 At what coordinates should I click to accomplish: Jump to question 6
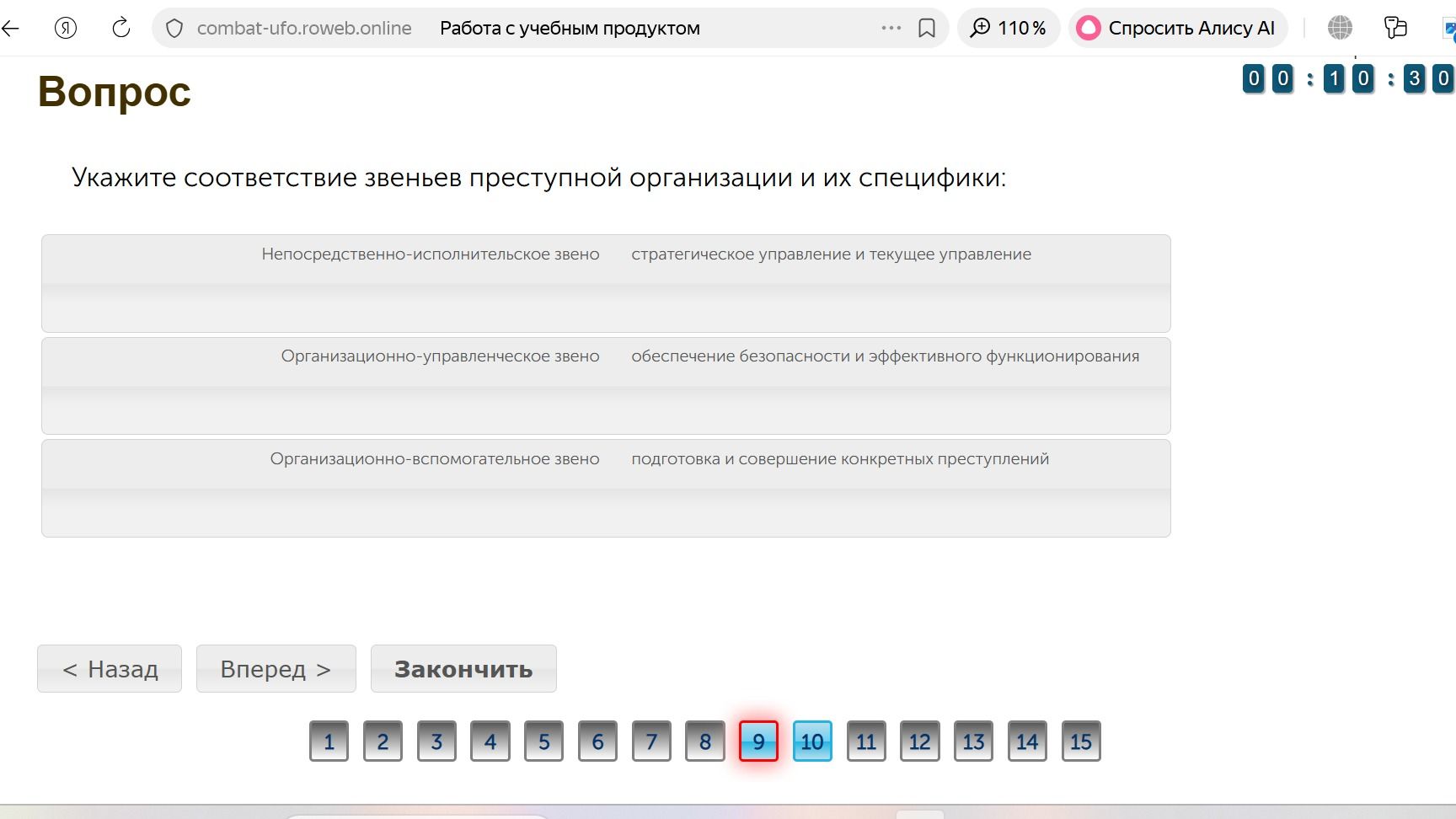[597, 741]
